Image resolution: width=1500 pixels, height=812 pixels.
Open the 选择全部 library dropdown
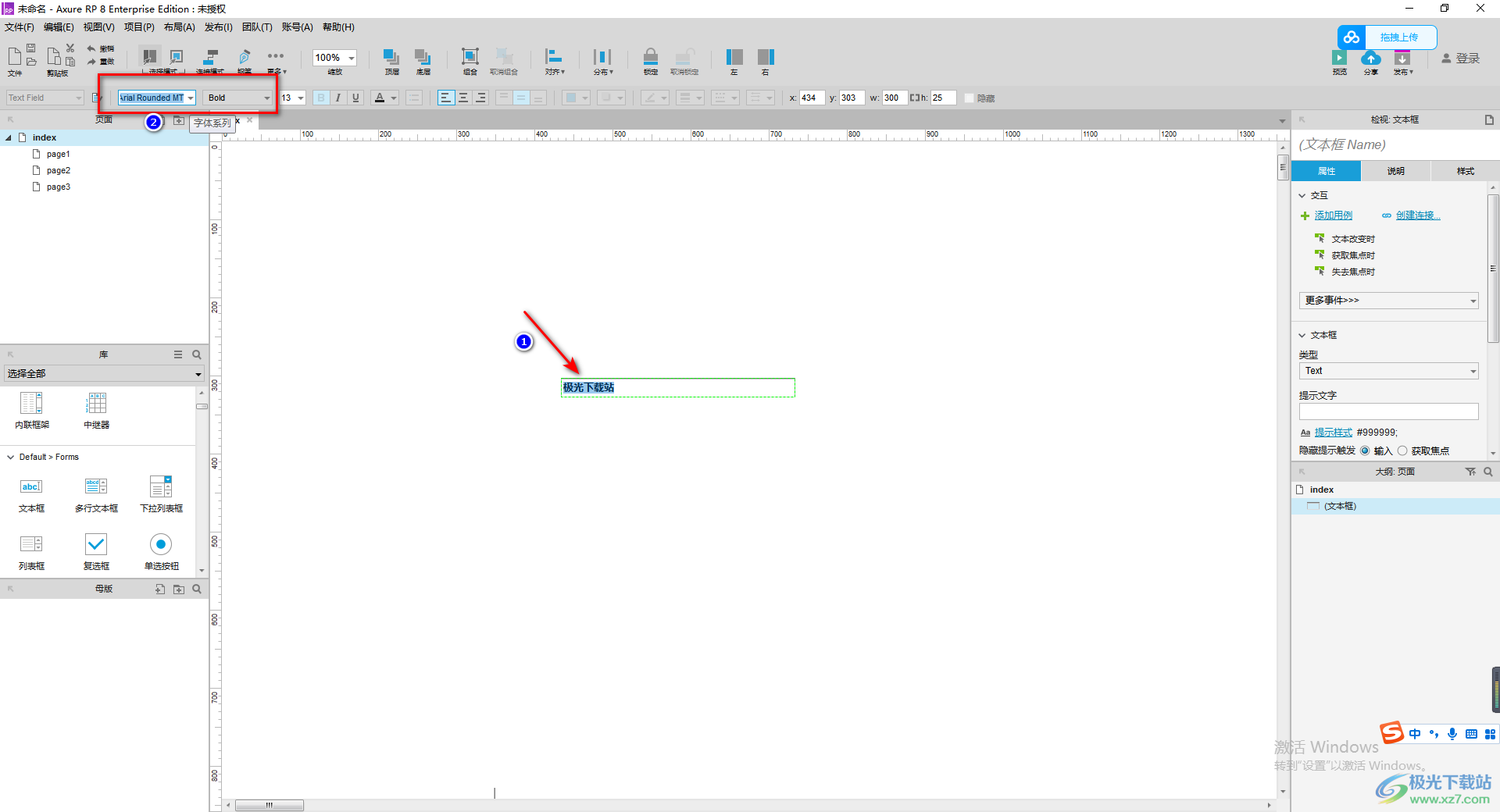point(104,374)
